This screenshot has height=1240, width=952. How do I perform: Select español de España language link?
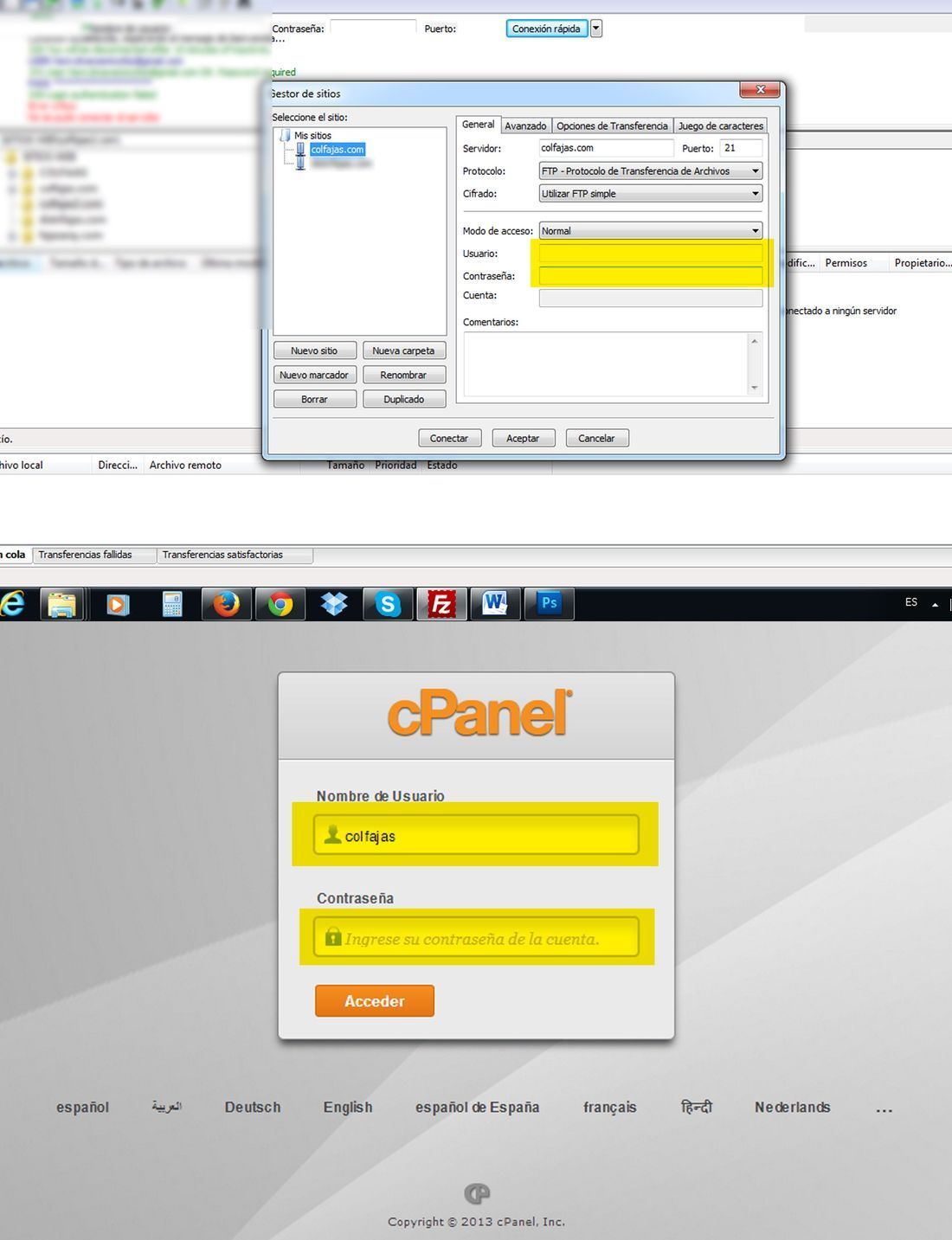click(477, 1107)
